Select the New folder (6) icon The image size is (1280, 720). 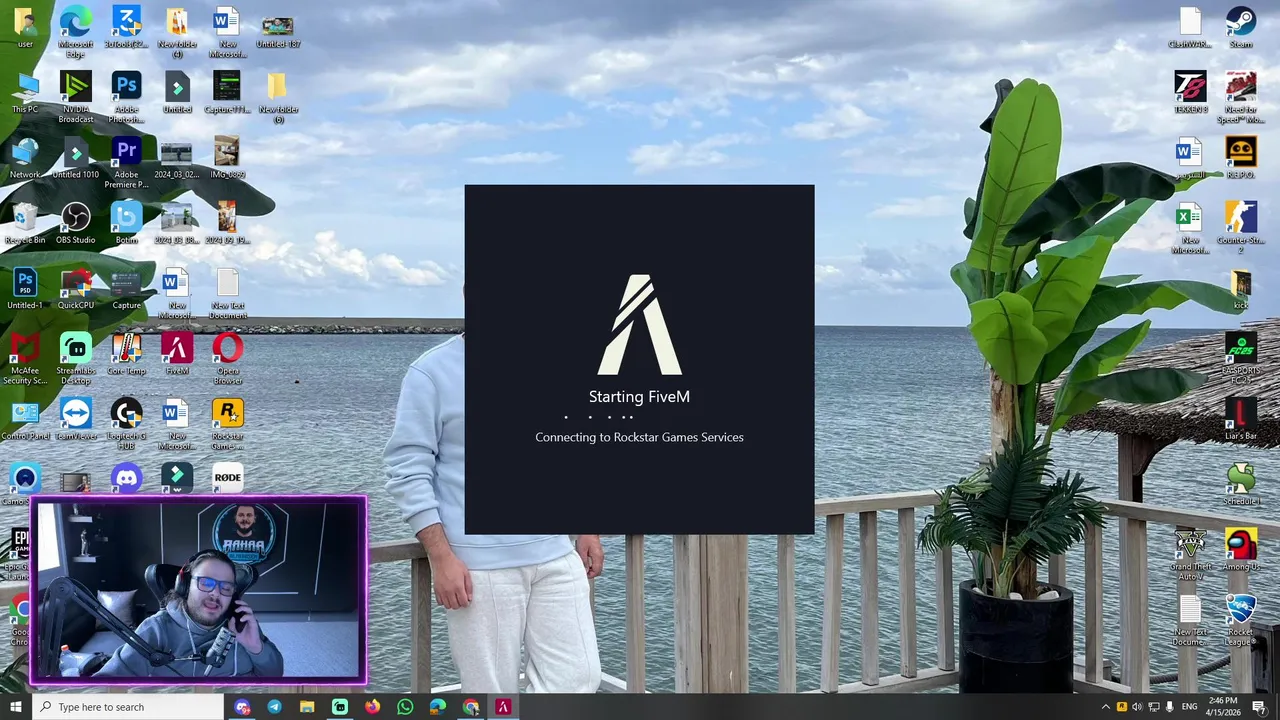click(278, 98)
